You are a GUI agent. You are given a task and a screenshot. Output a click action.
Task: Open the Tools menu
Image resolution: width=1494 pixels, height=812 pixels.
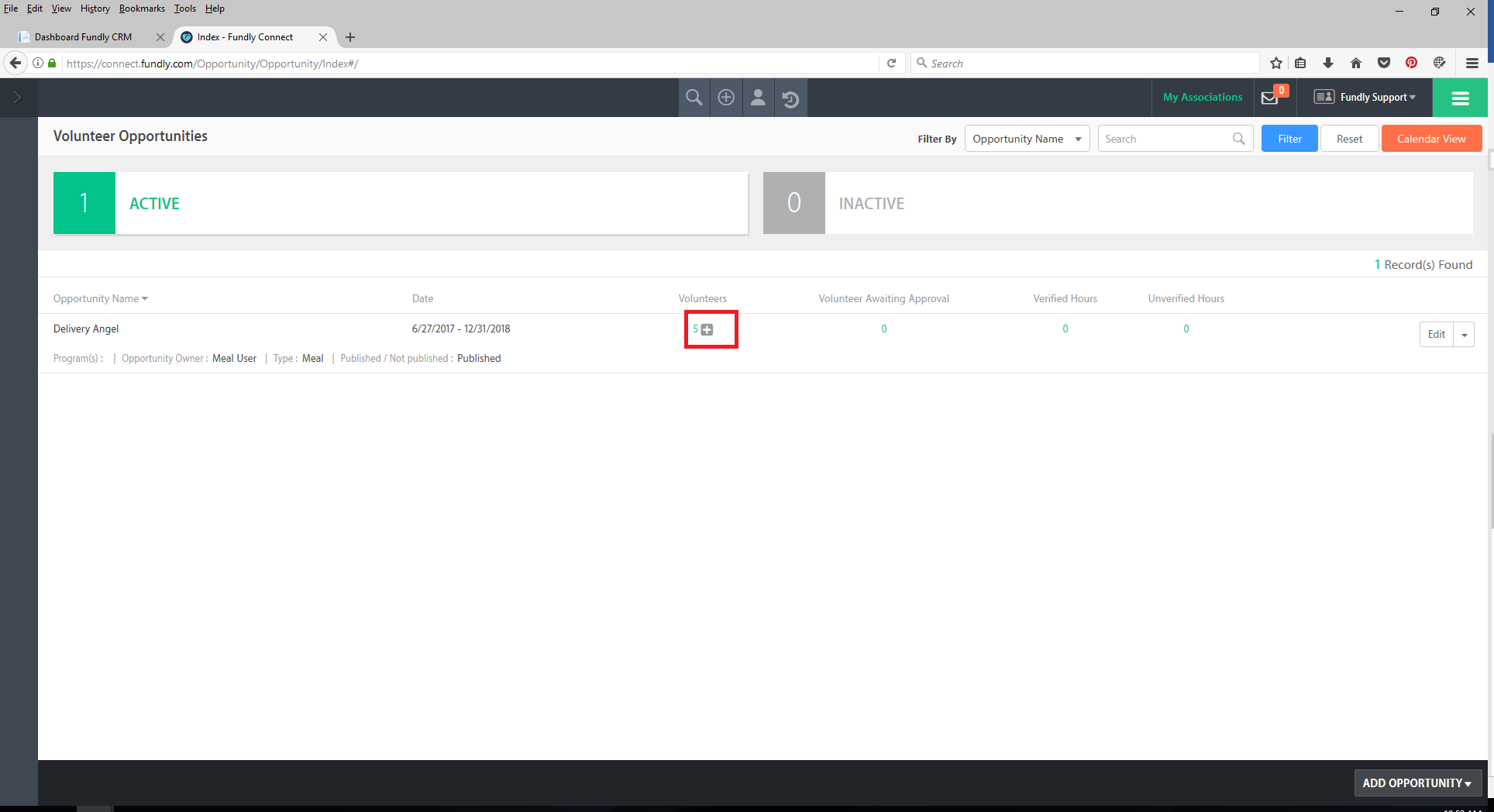185,9
